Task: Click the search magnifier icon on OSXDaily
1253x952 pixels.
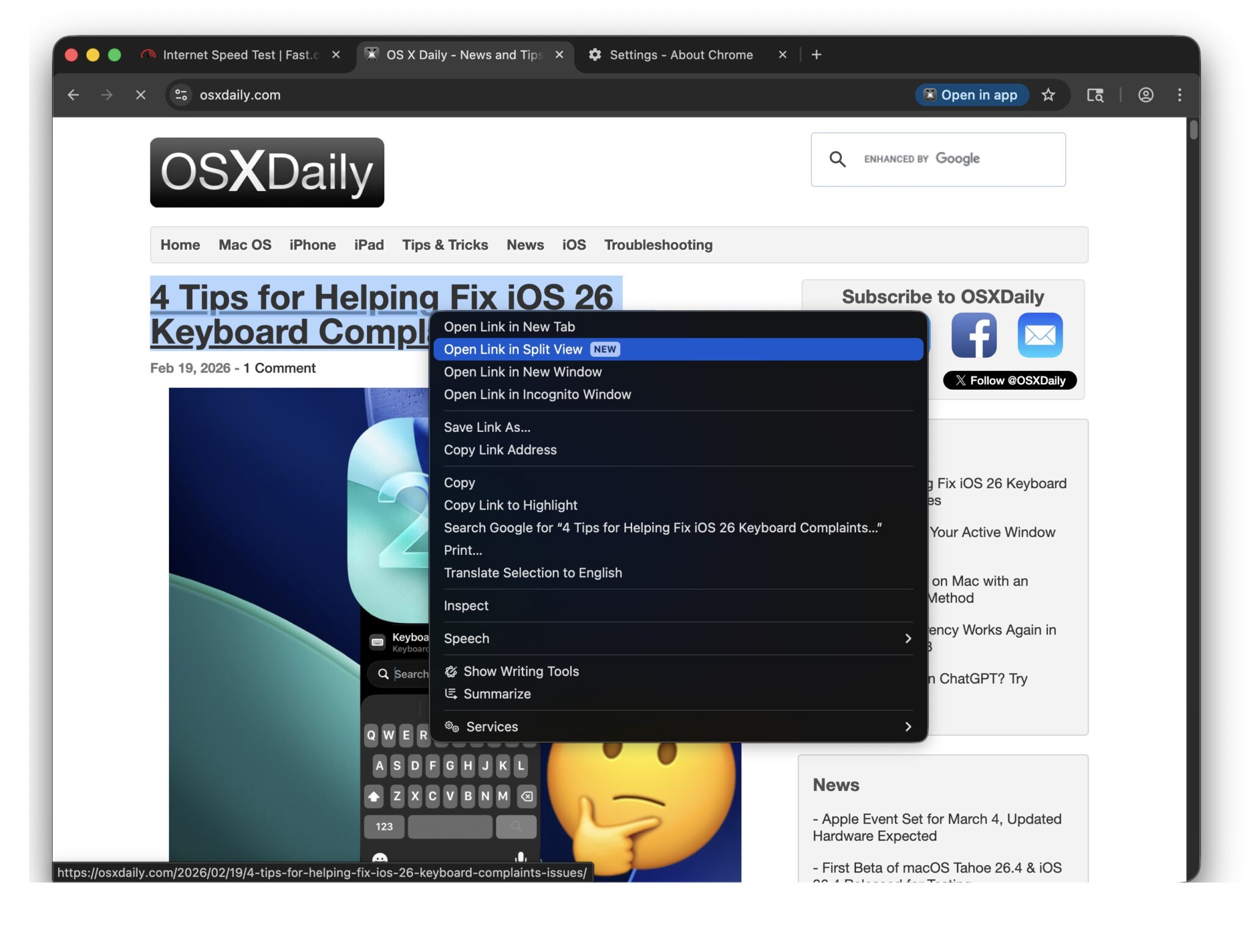Action: pyautogui.click(x=837, y=159)
